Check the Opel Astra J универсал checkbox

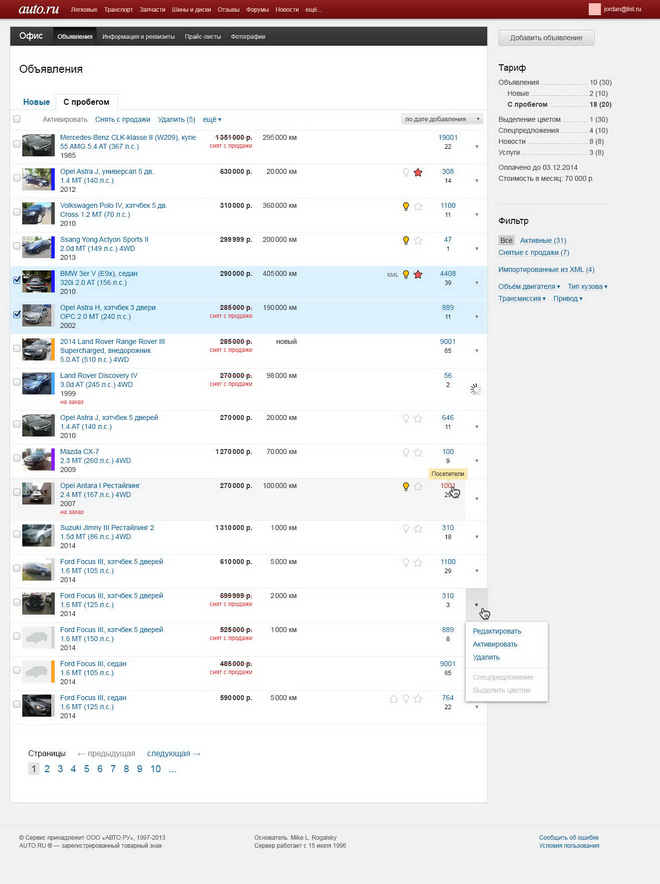(x=17, y=178)
